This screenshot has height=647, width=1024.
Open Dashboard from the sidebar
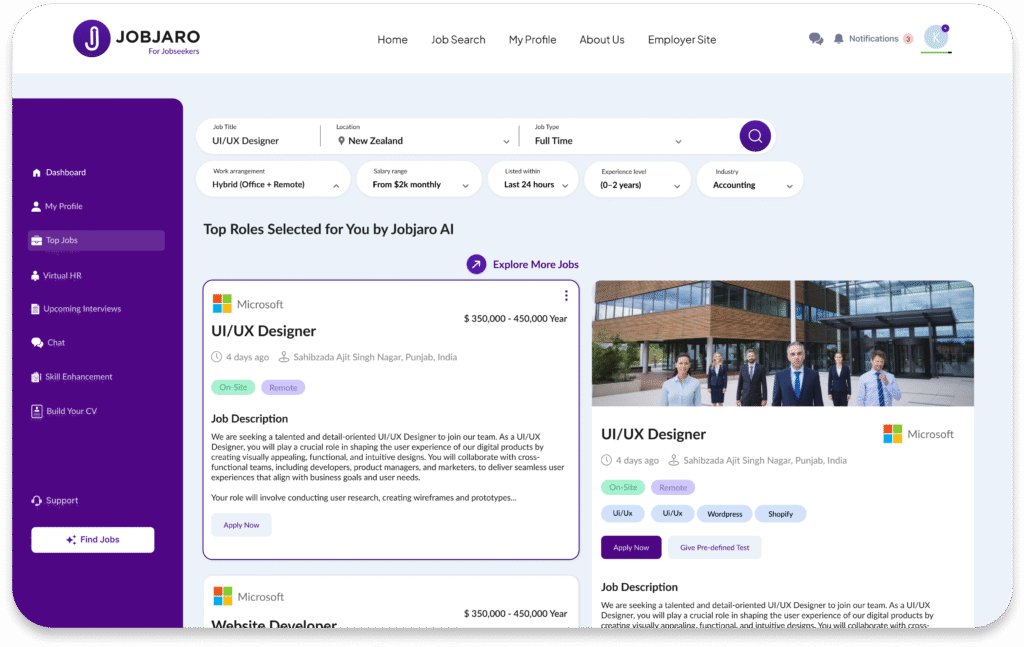point(65,173)
